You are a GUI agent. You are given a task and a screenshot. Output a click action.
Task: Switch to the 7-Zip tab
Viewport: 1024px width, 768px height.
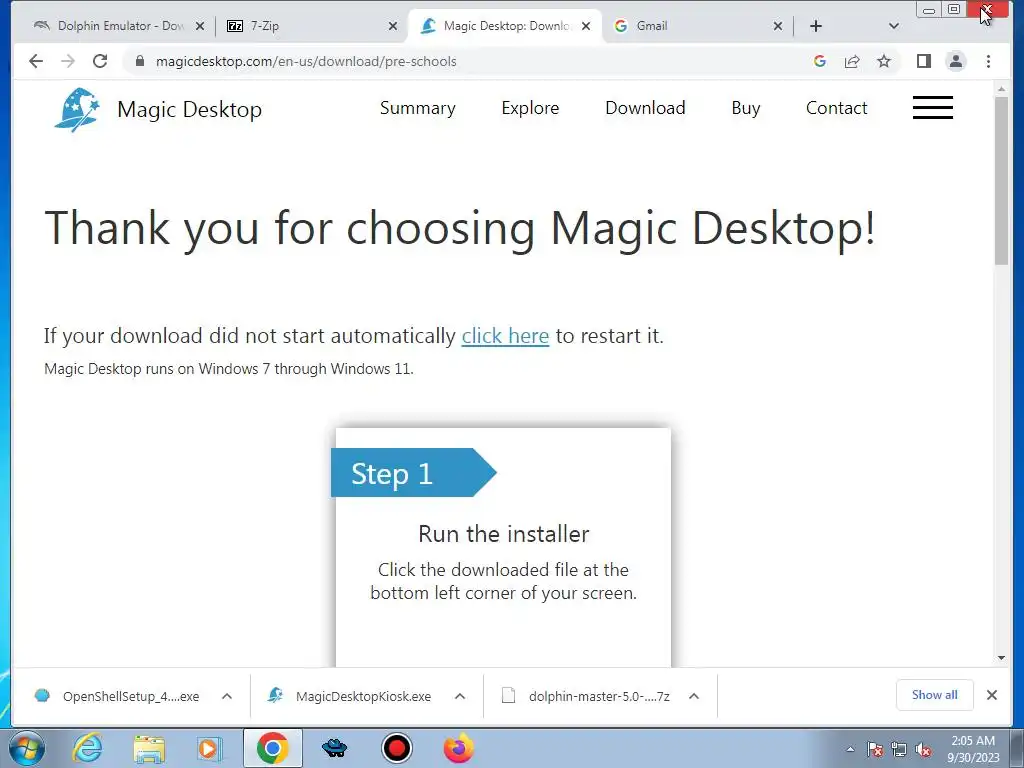click(310, 26)
